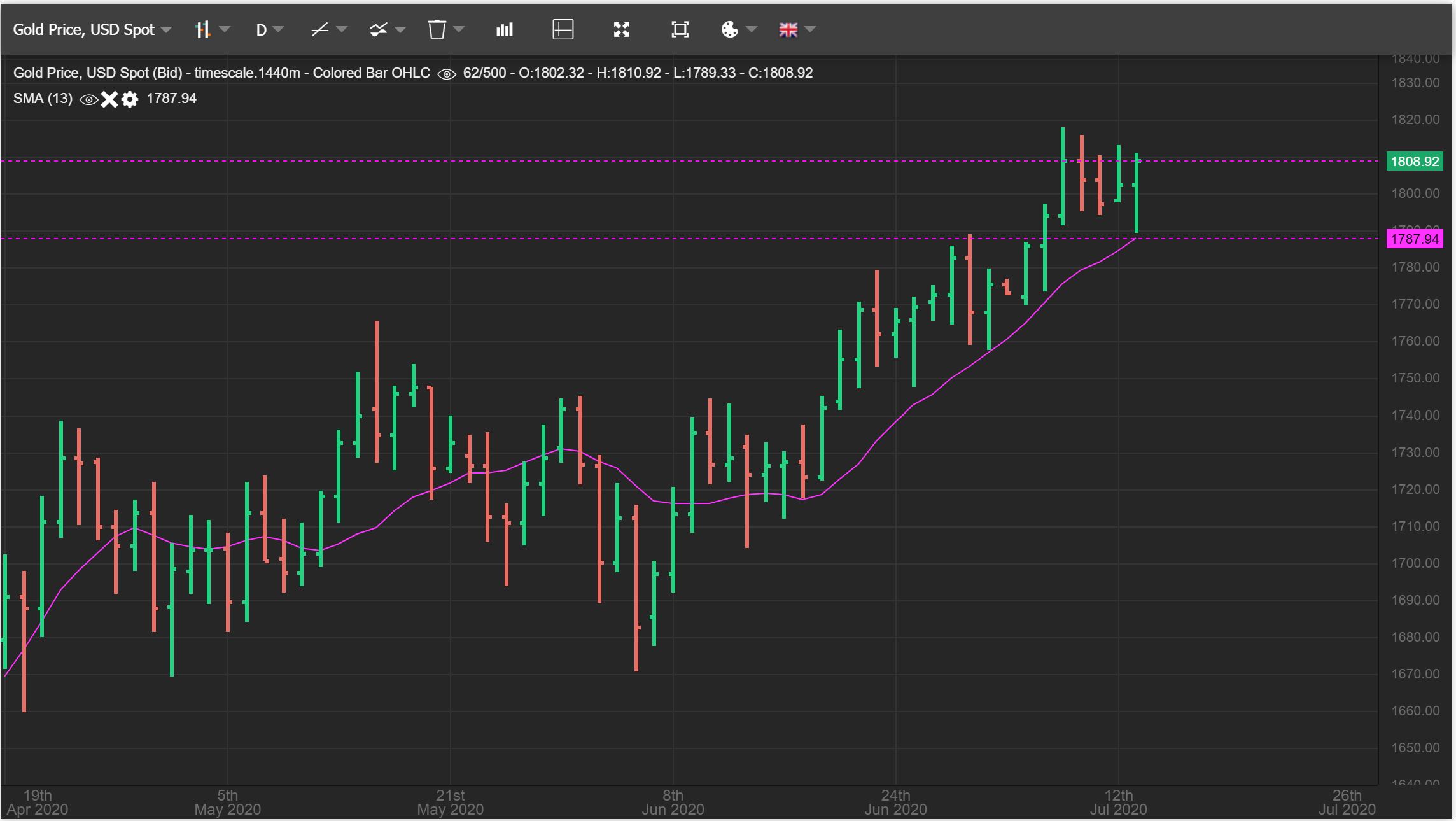Click the volume bars icon

(505, 29)
